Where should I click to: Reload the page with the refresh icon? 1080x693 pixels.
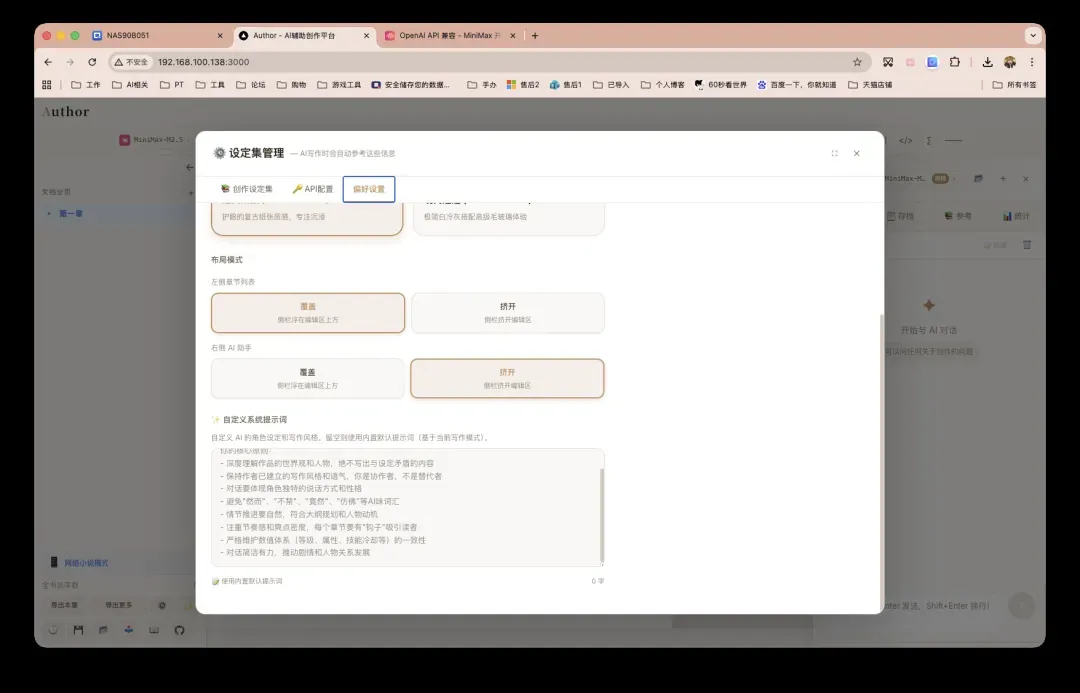92,62
